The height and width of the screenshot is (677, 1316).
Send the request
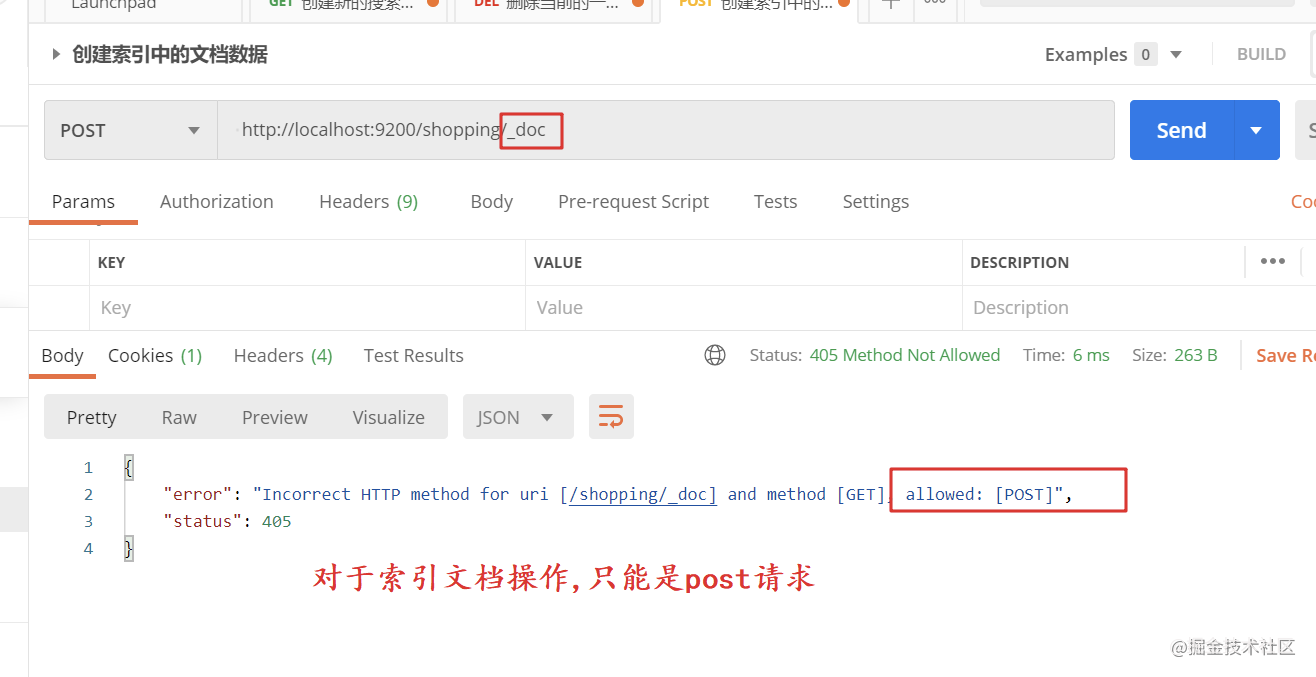tap(1182, 130)
